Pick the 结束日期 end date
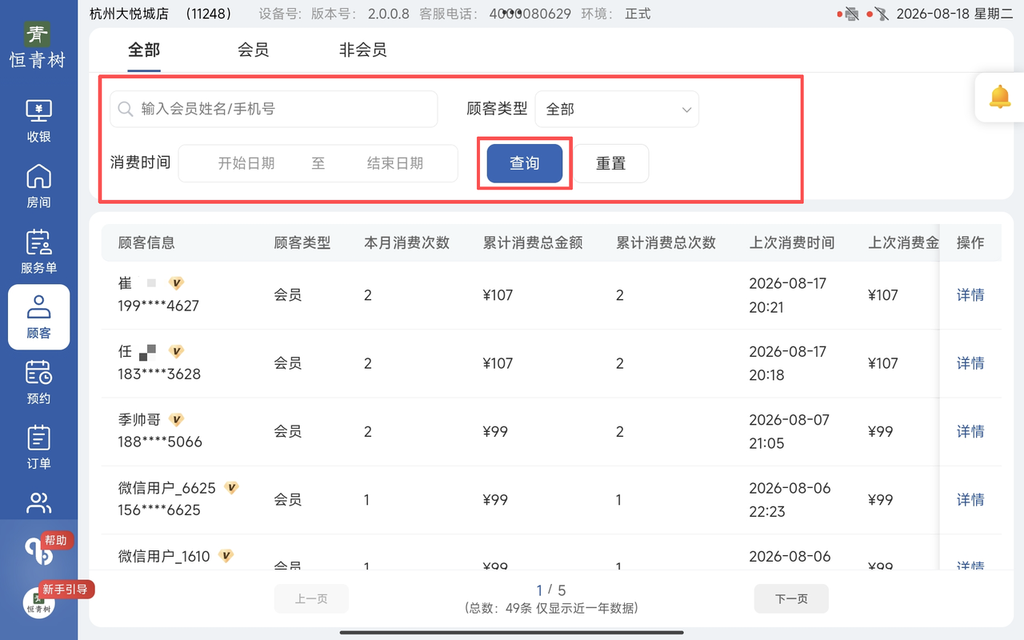This screenshot has height=640, width=1024. [x=395, y=163]
